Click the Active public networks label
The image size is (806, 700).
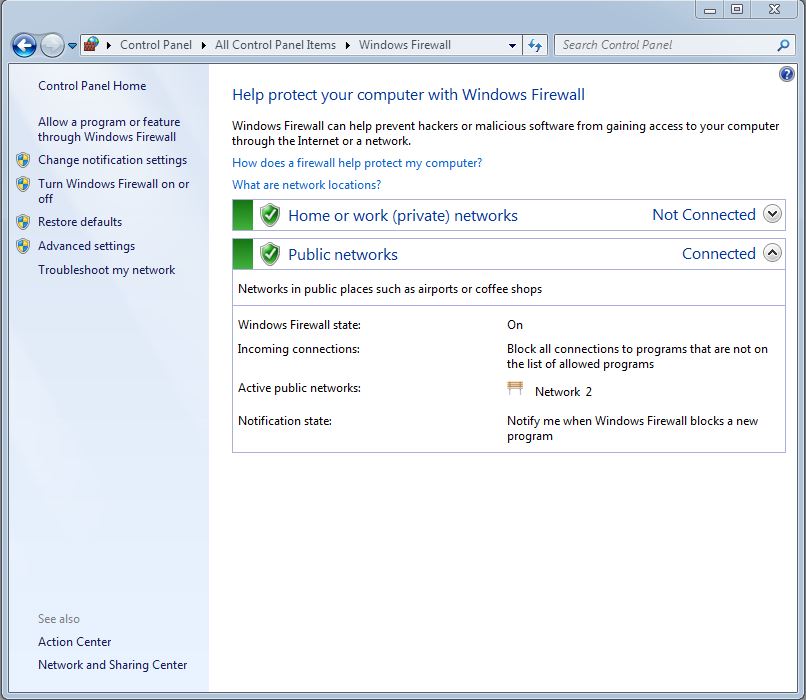(299, 388)
